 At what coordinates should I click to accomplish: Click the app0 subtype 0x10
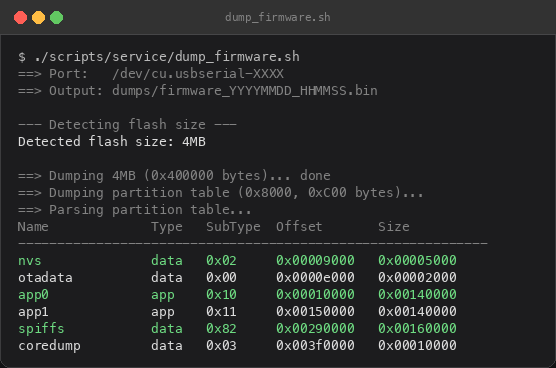tap(221, 295)
